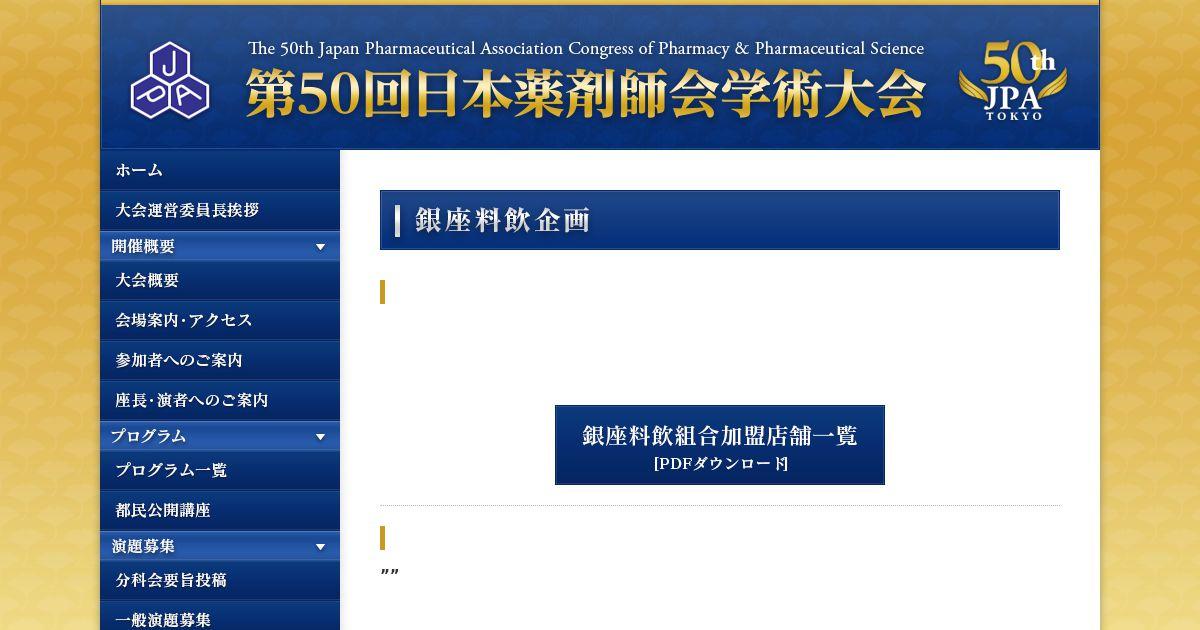Viewport: 1200px width, 630px height.
Task: Click the 開催概要 section header label
Action: (x=143, y=246)
